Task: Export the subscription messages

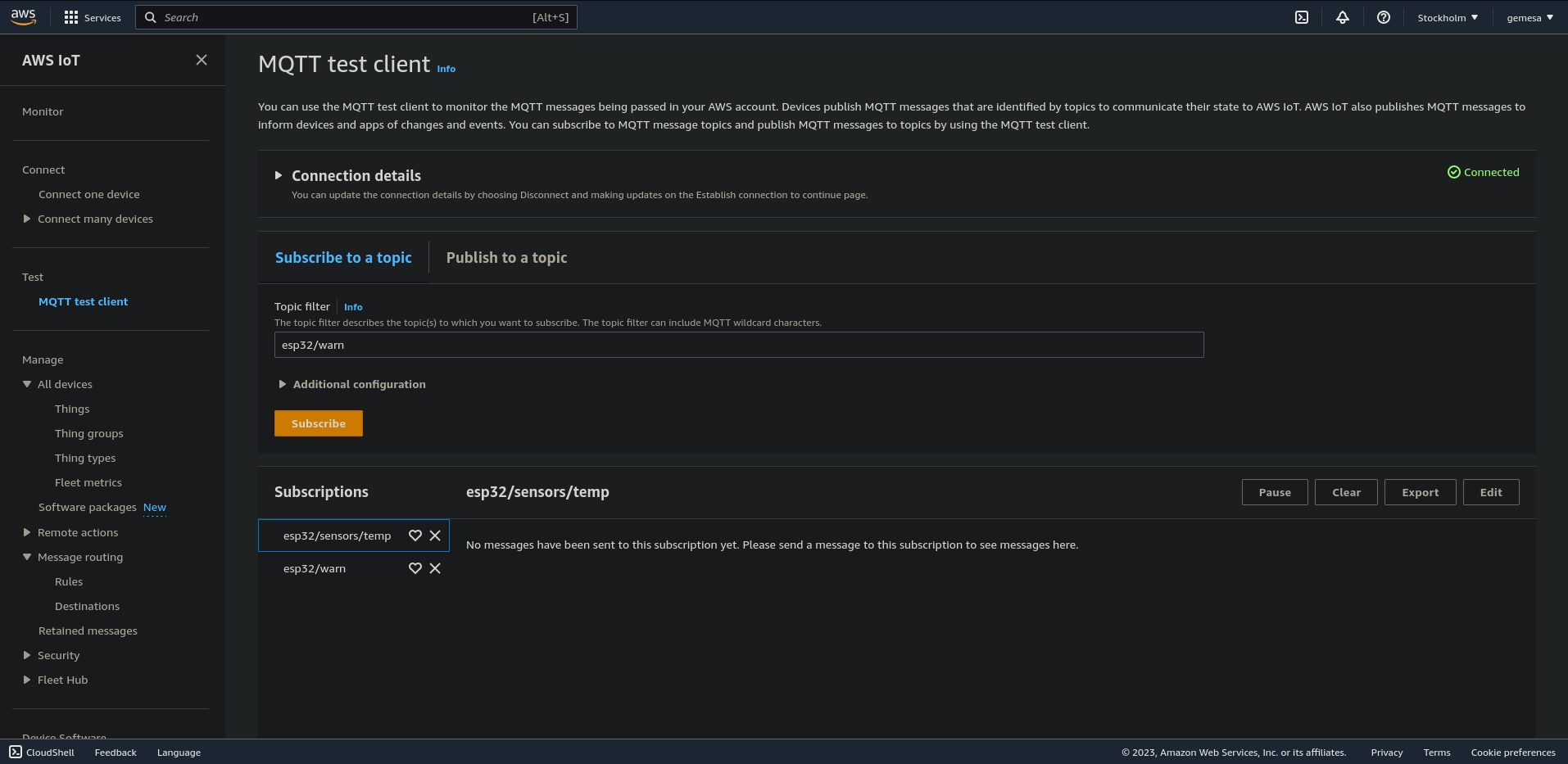Action: tap(1420, 492)
